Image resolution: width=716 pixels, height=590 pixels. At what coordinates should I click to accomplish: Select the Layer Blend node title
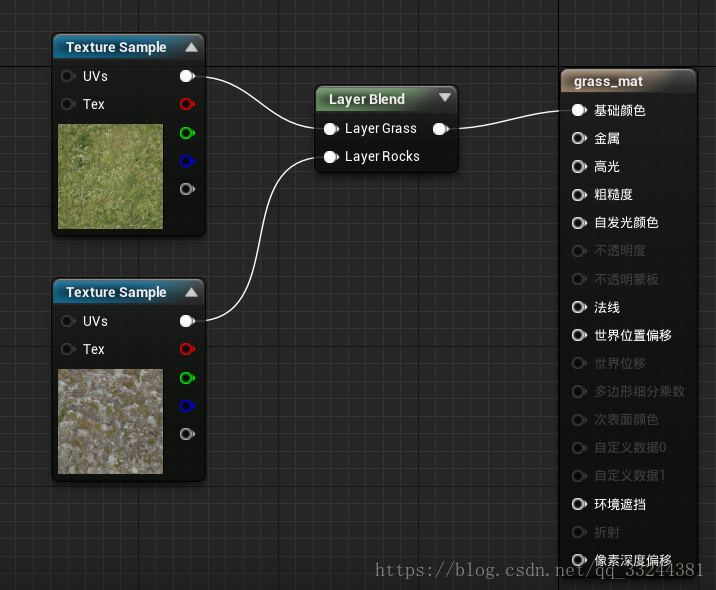(x=367, y=99)
